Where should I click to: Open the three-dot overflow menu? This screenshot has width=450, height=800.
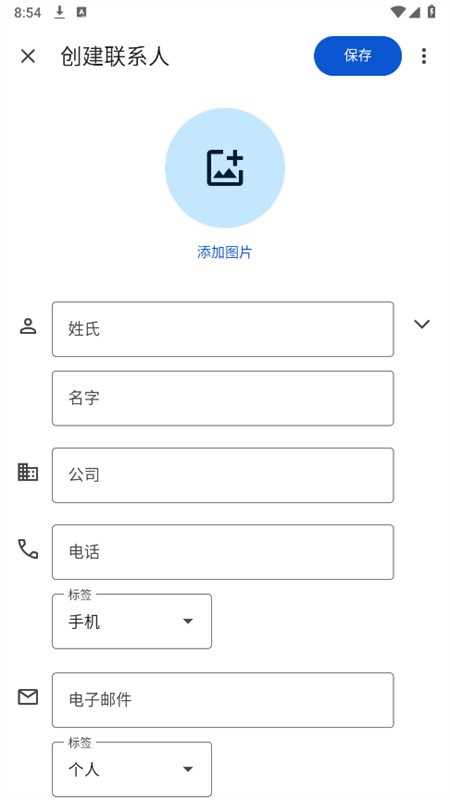coord(423,56)
